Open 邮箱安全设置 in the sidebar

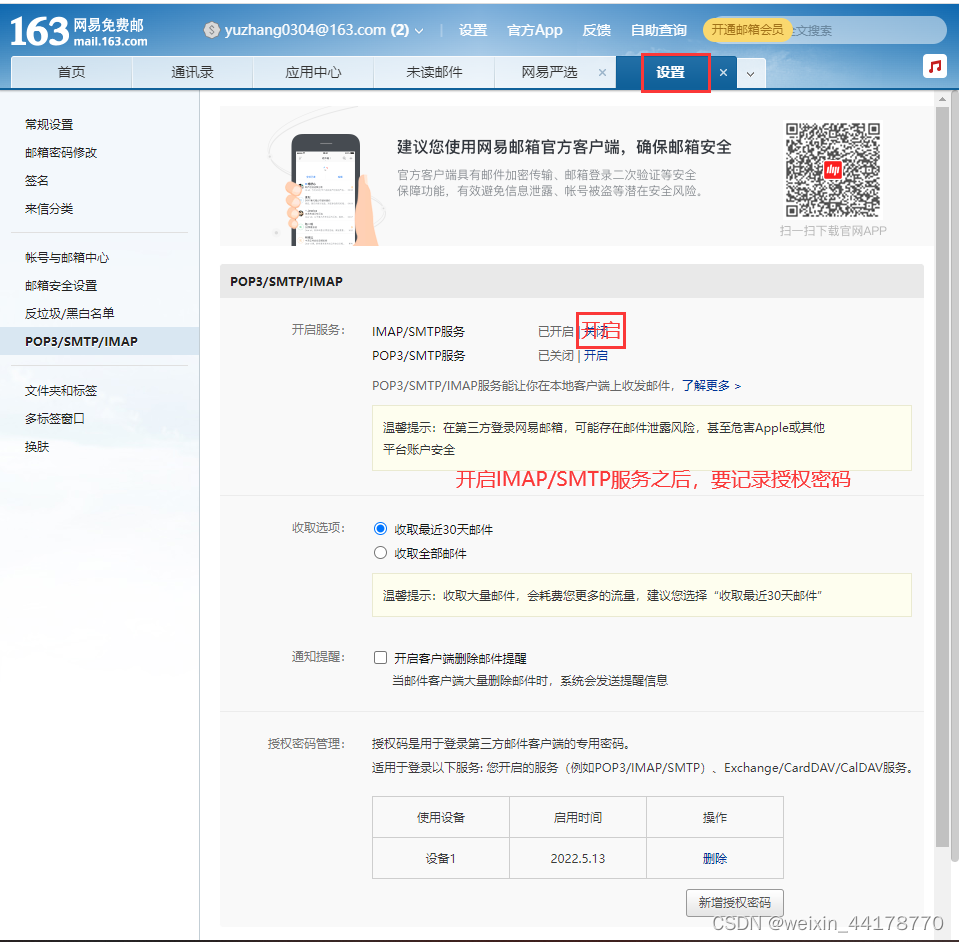click(61, 286)
